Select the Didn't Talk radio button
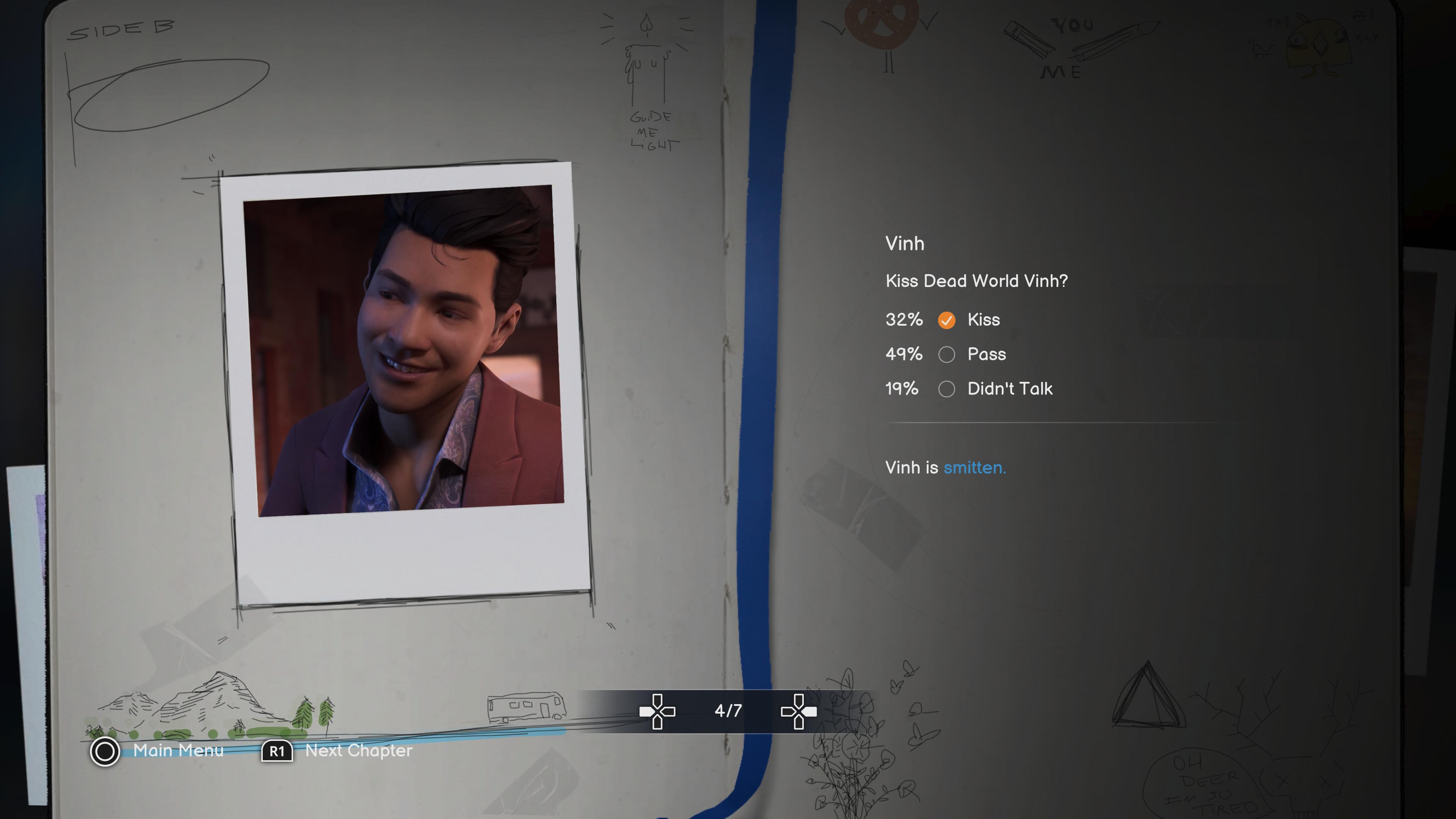Viewport: 1456px width, 819px height. (946, 389)
